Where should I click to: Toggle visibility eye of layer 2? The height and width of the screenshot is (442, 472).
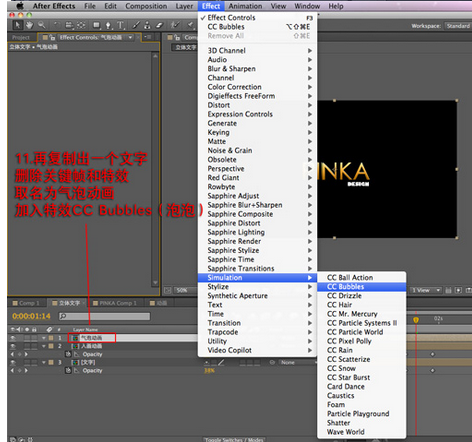point(13,346)
